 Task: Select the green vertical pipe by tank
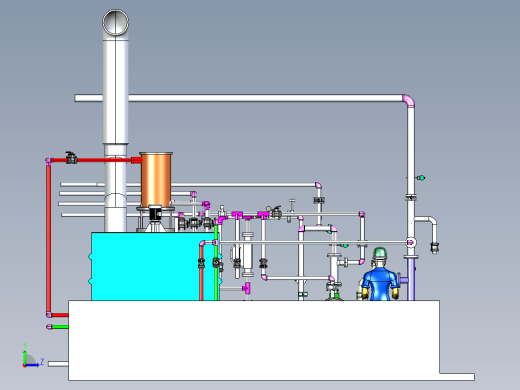pos(216,263)
